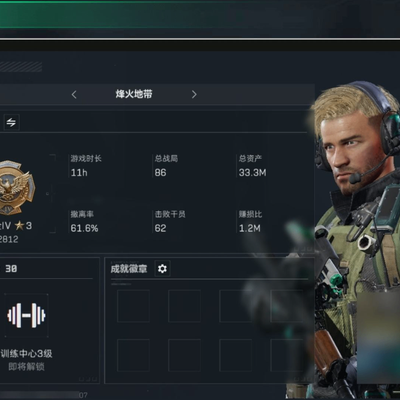Go to previous mode with left chevron
Image resolution: width=400 pixels, height=400 pixels.
(x=74, y=95)
